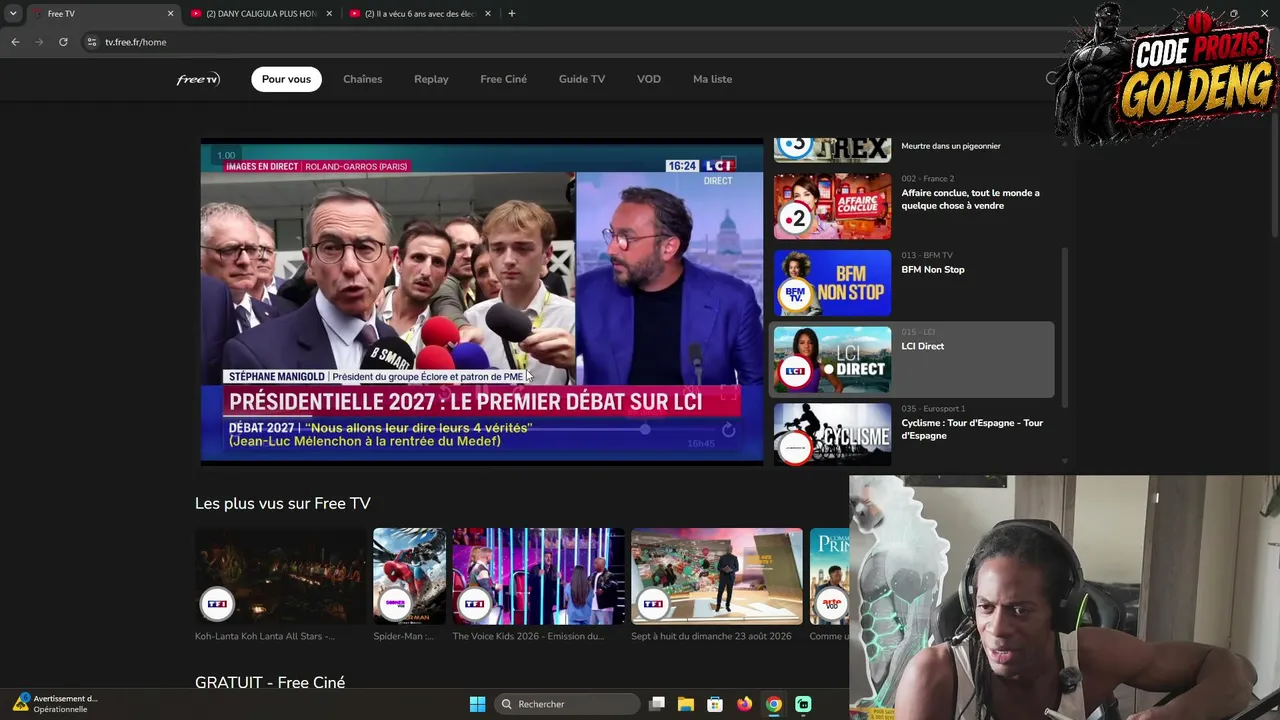Go to the Replay section
The height and width of the screenshot is (720, 1280).
(431, 79)
